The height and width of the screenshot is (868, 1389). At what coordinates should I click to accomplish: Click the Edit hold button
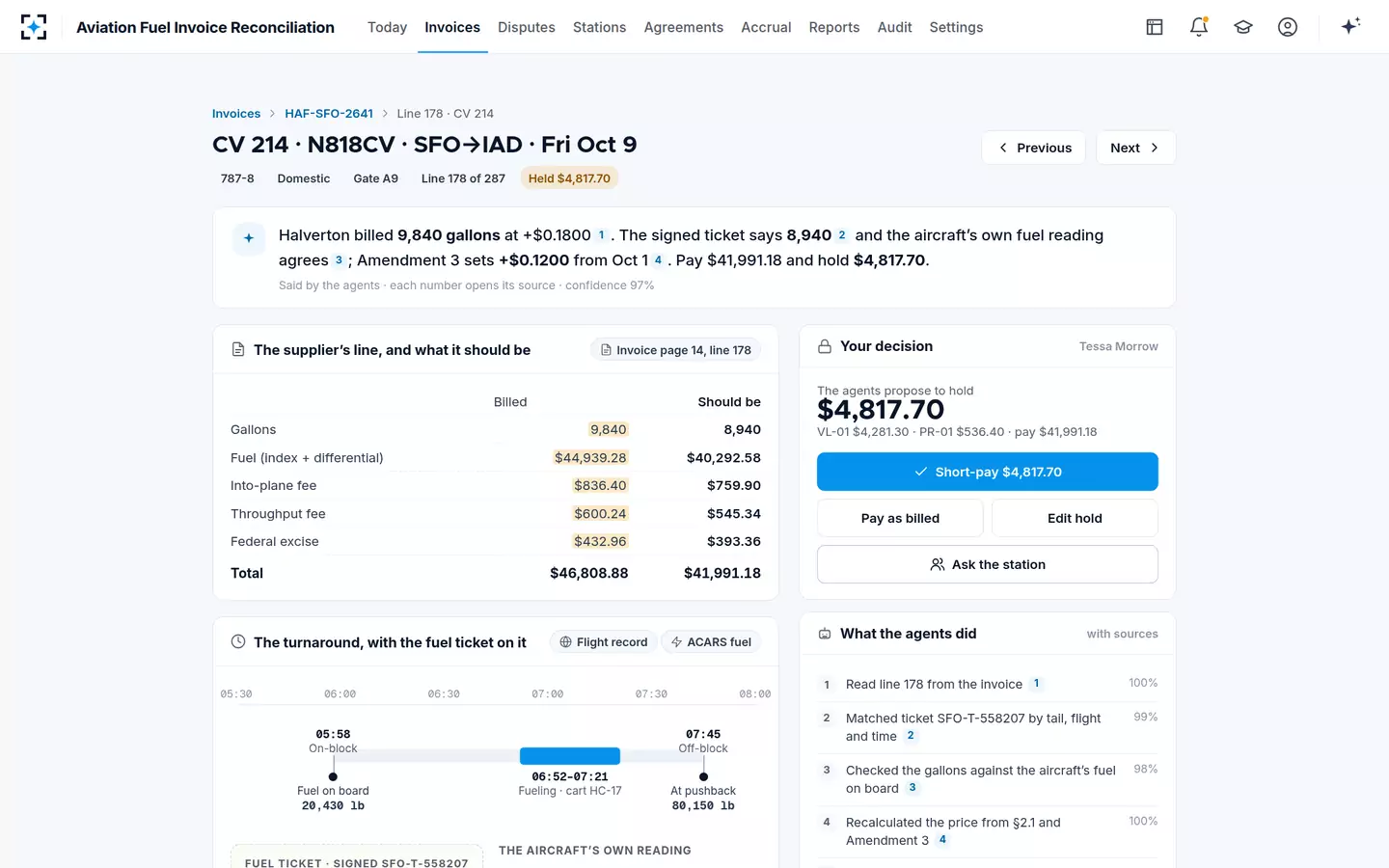pyautogui.click(x=1075, y=518)
